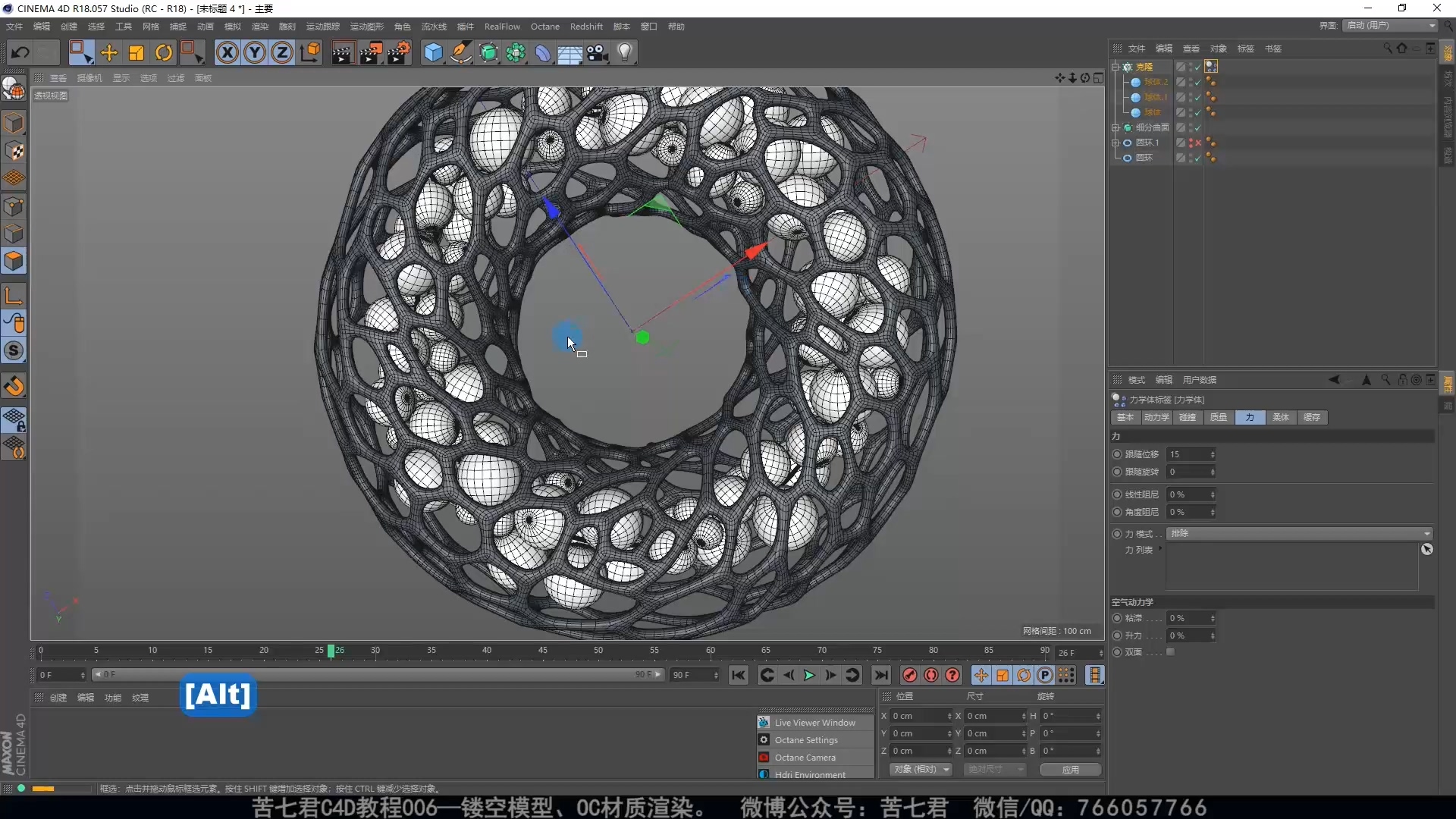Click the timeline start frame 0 F stepper

tap(83, 675)
